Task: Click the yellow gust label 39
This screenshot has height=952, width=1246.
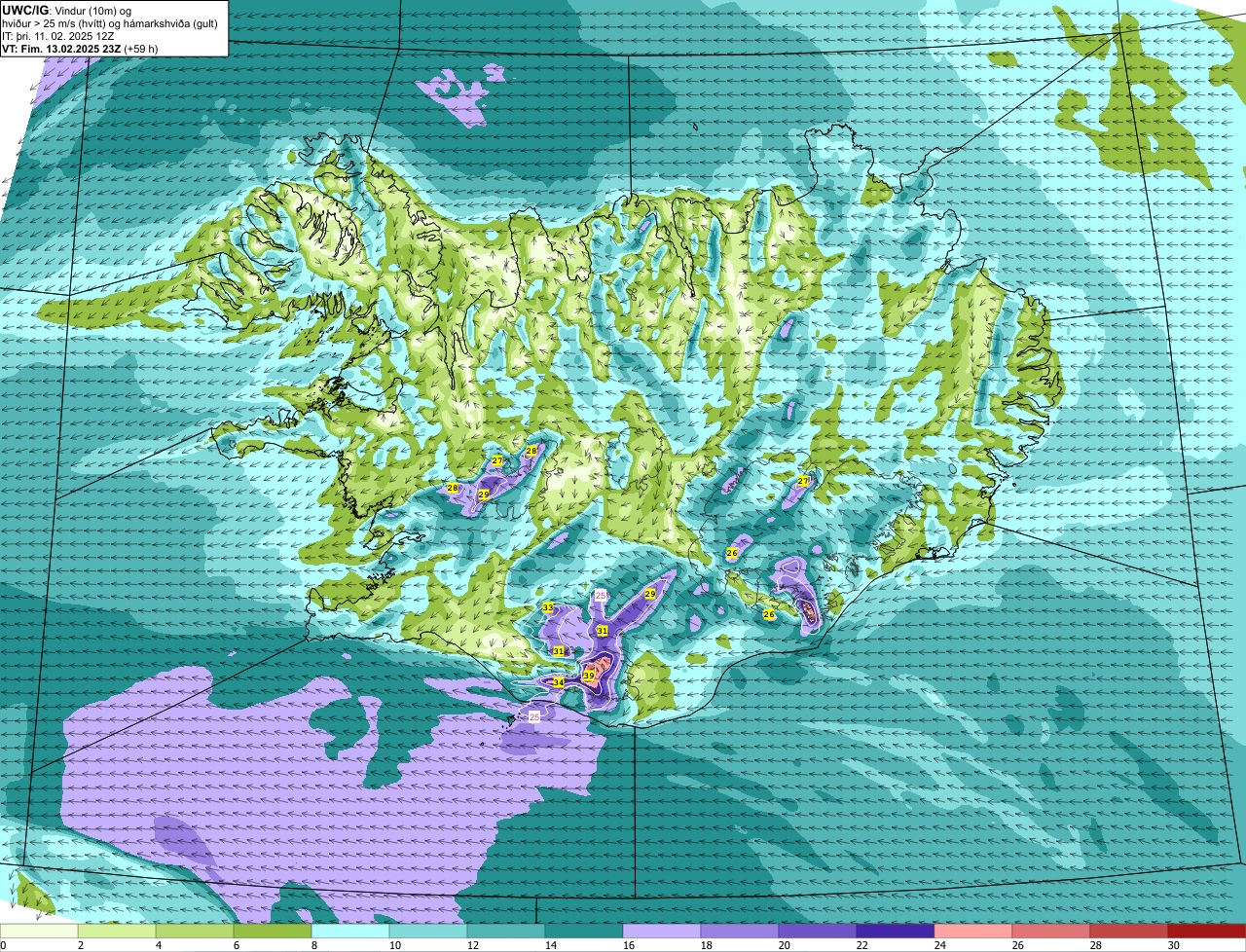Action: tap(589, 676)
